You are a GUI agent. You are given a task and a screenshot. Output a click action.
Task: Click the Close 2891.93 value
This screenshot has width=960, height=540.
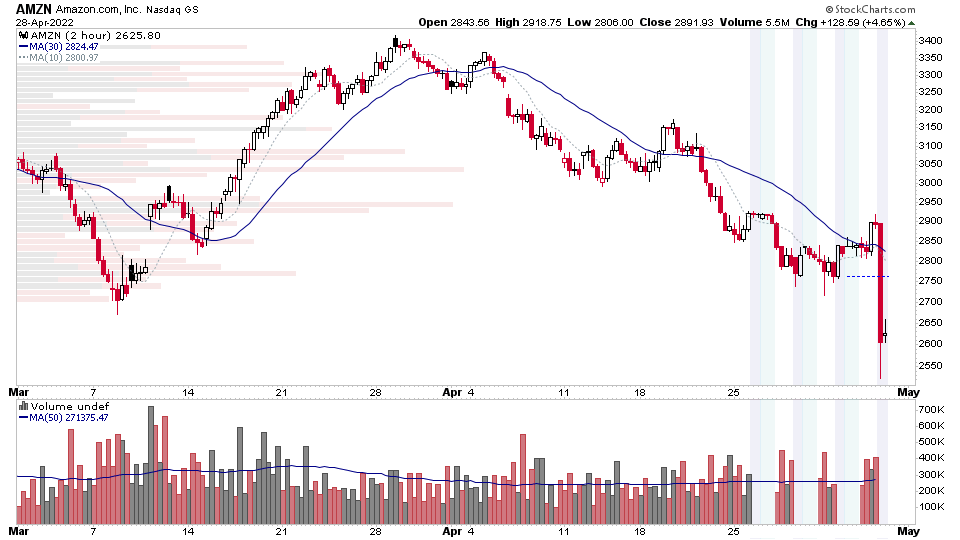click(676, 22)
